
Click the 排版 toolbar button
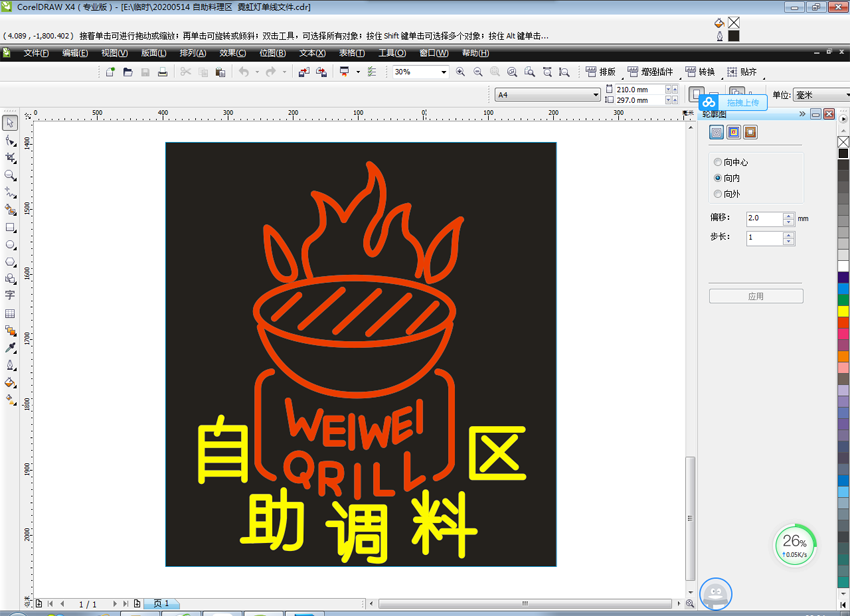click(x=601, y=72)
